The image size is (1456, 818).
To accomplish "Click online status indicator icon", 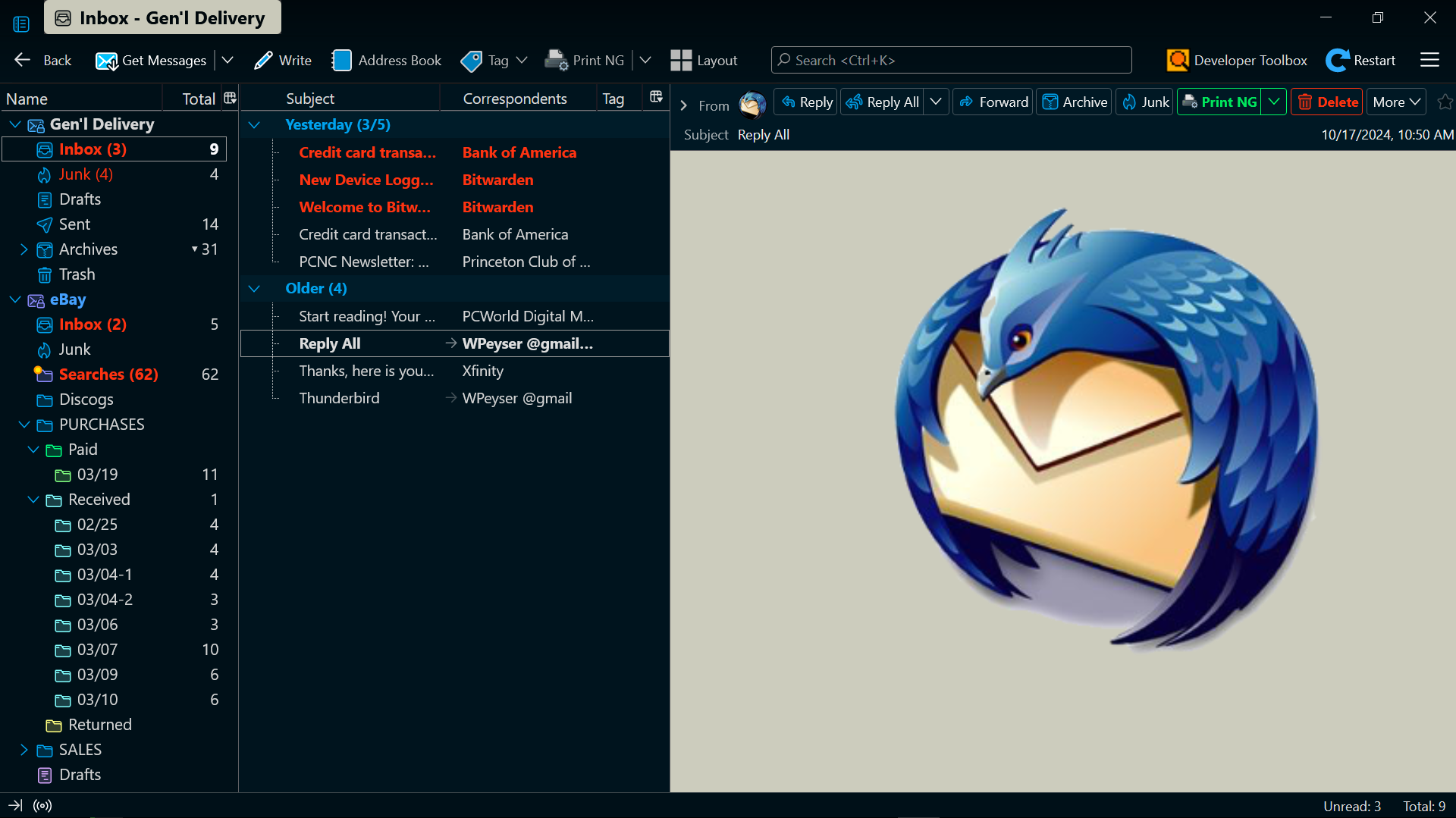I will point(42,805).
